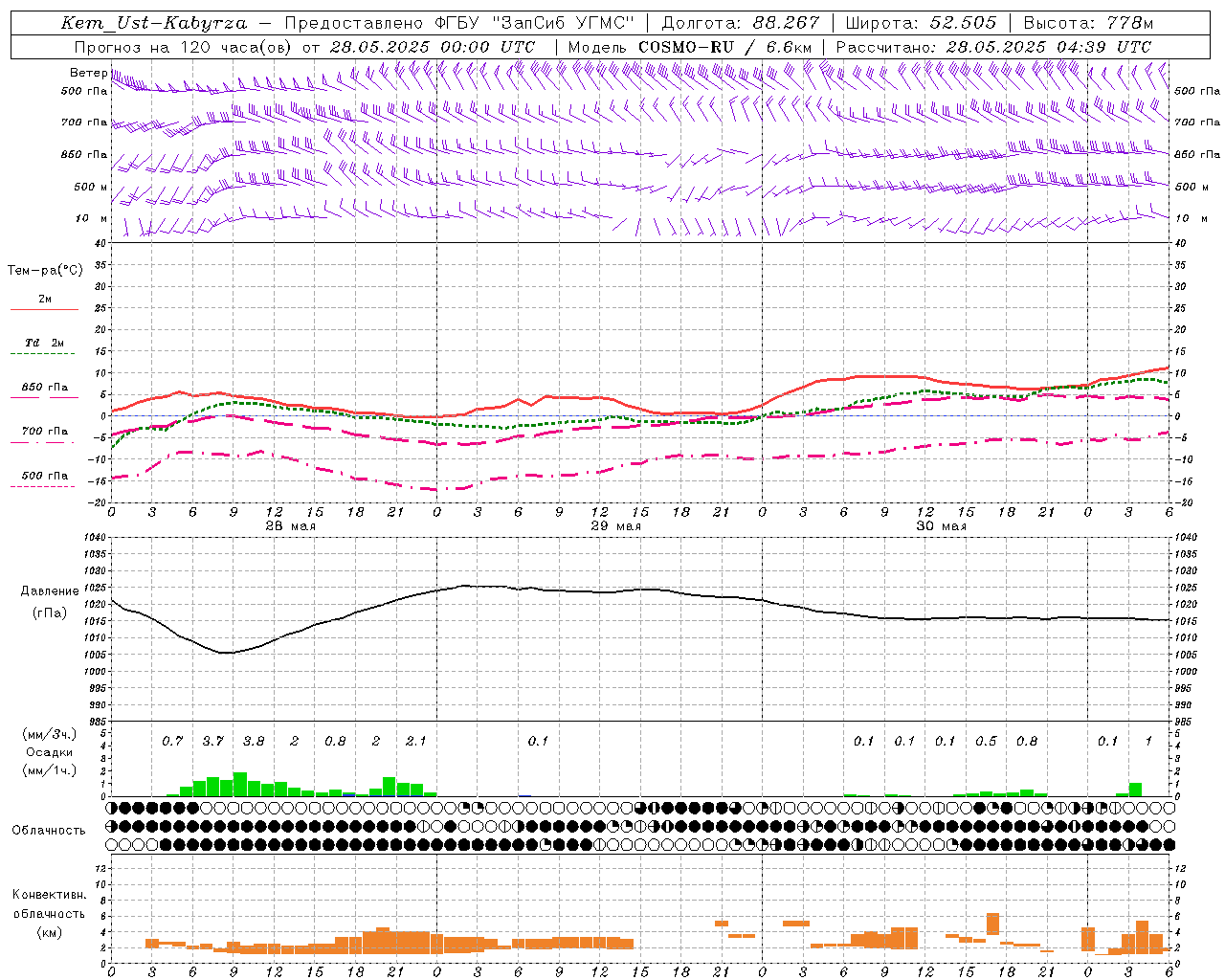1225x980 pixels.
Task: Click the Рассчитано: 28.05.2025 04:39 UTC text
Action: [x=993, y=47]
